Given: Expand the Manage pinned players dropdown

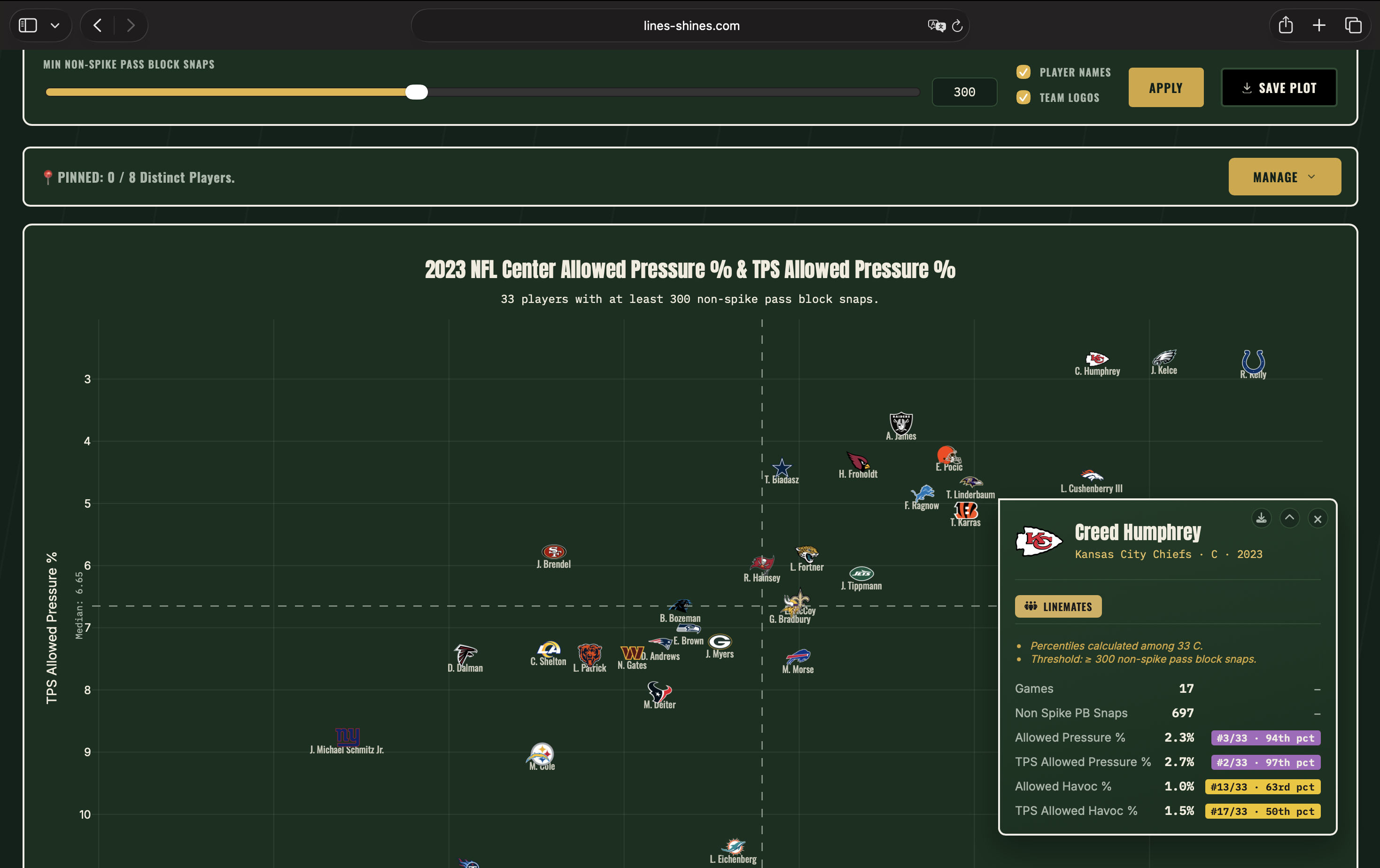Looking at the screenshot, I should pyautogui.click(x=1284, y=177).
